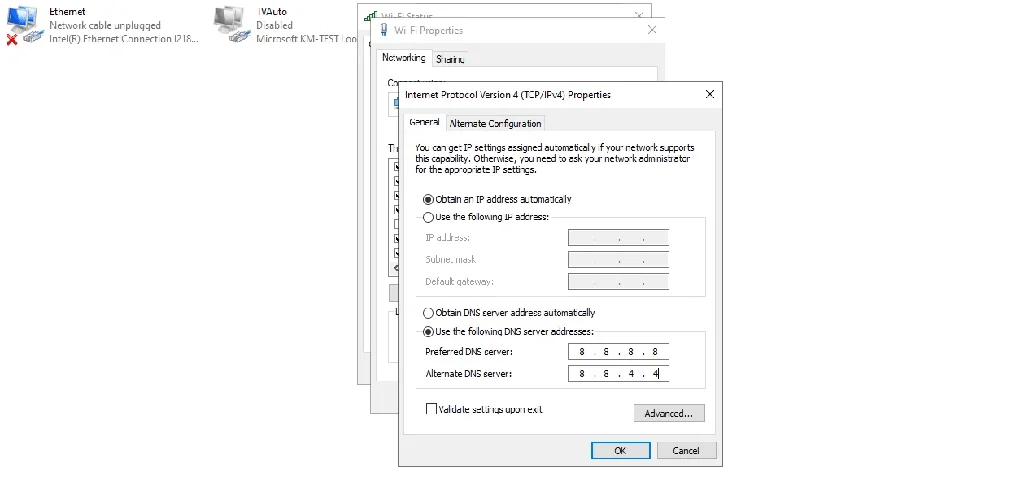Click the Wi-Fi Properties title bar icon
This screenshot has width=1024, height=500.
click(383, 30)
